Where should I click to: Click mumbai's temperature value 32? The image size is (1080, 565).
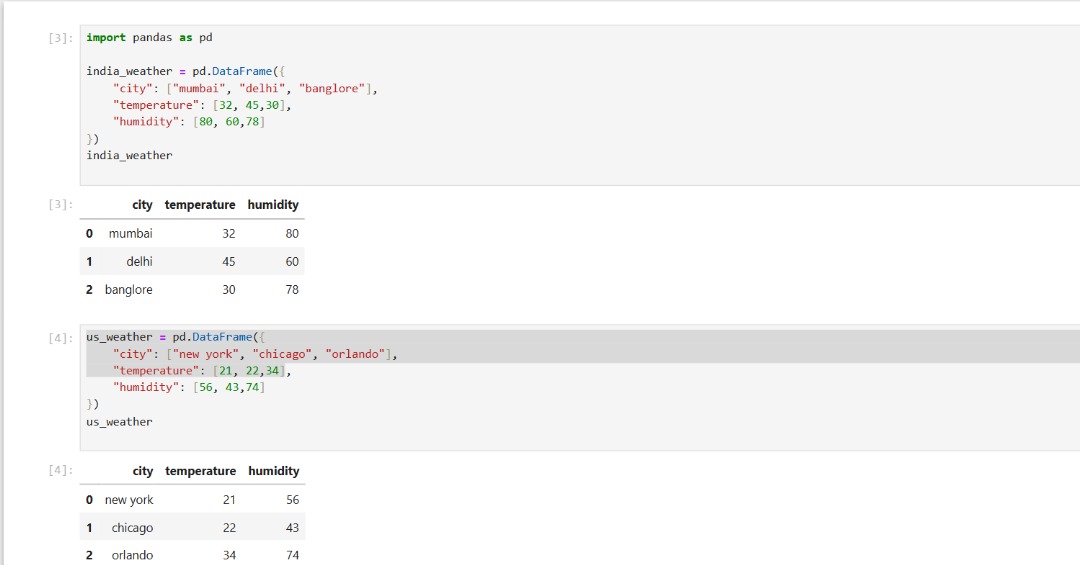229,234
